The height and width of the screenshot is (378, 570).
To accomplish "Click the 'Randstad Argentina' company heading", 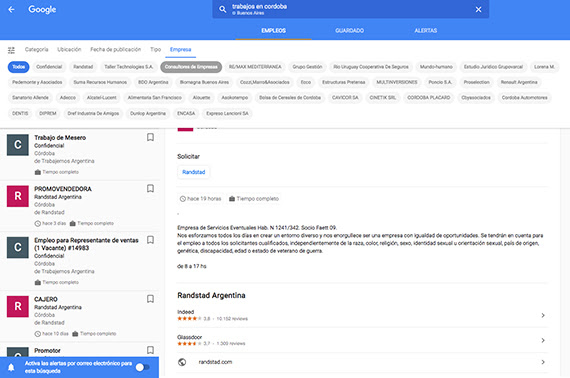I will [x=211, y=295].
